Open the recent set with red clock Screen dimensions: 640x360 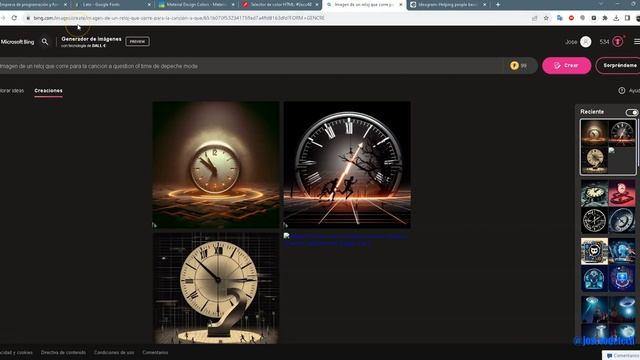[x=608, y=207]
